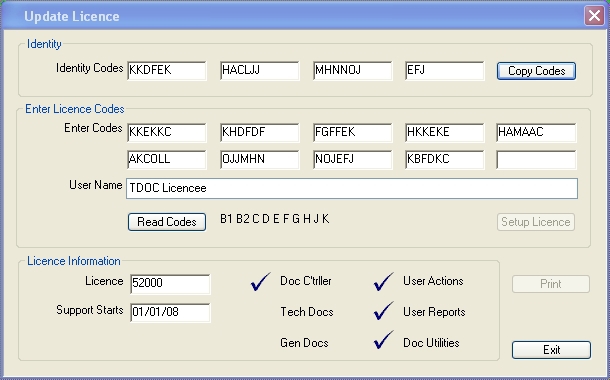The width and height of the screenshot is (610, 380).
Task: Click the User Actions checkmark
Action: [383, 282]
